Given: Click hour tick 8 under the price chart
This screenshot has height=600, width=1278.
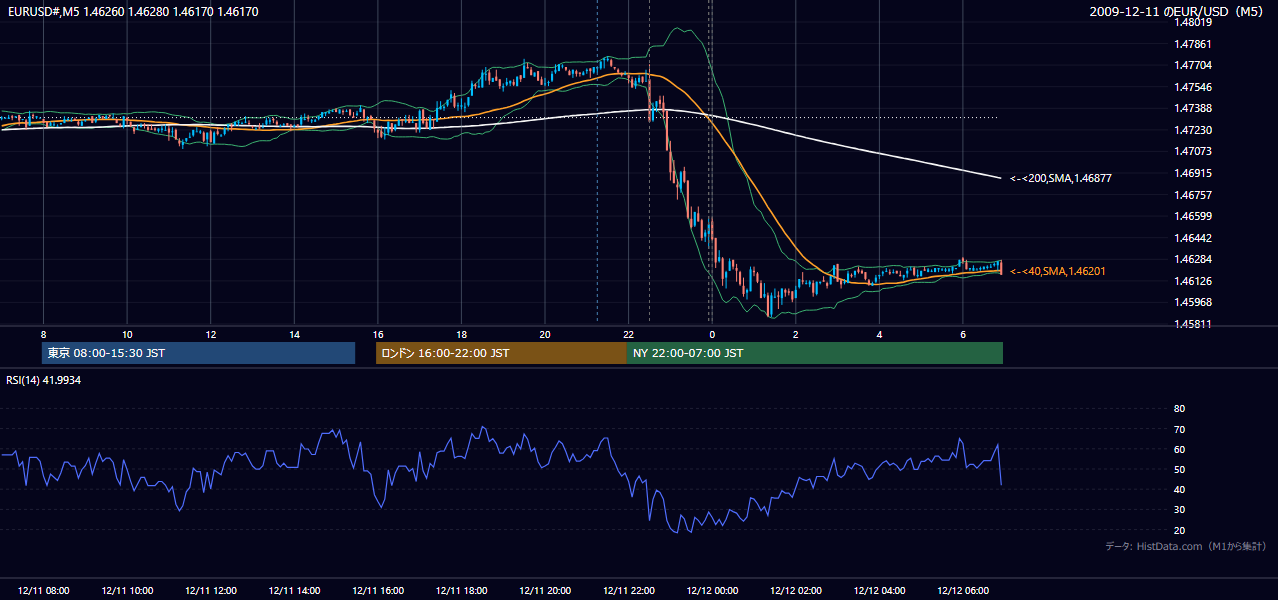Looking at the screenshot, I should [x=43, y=334].
